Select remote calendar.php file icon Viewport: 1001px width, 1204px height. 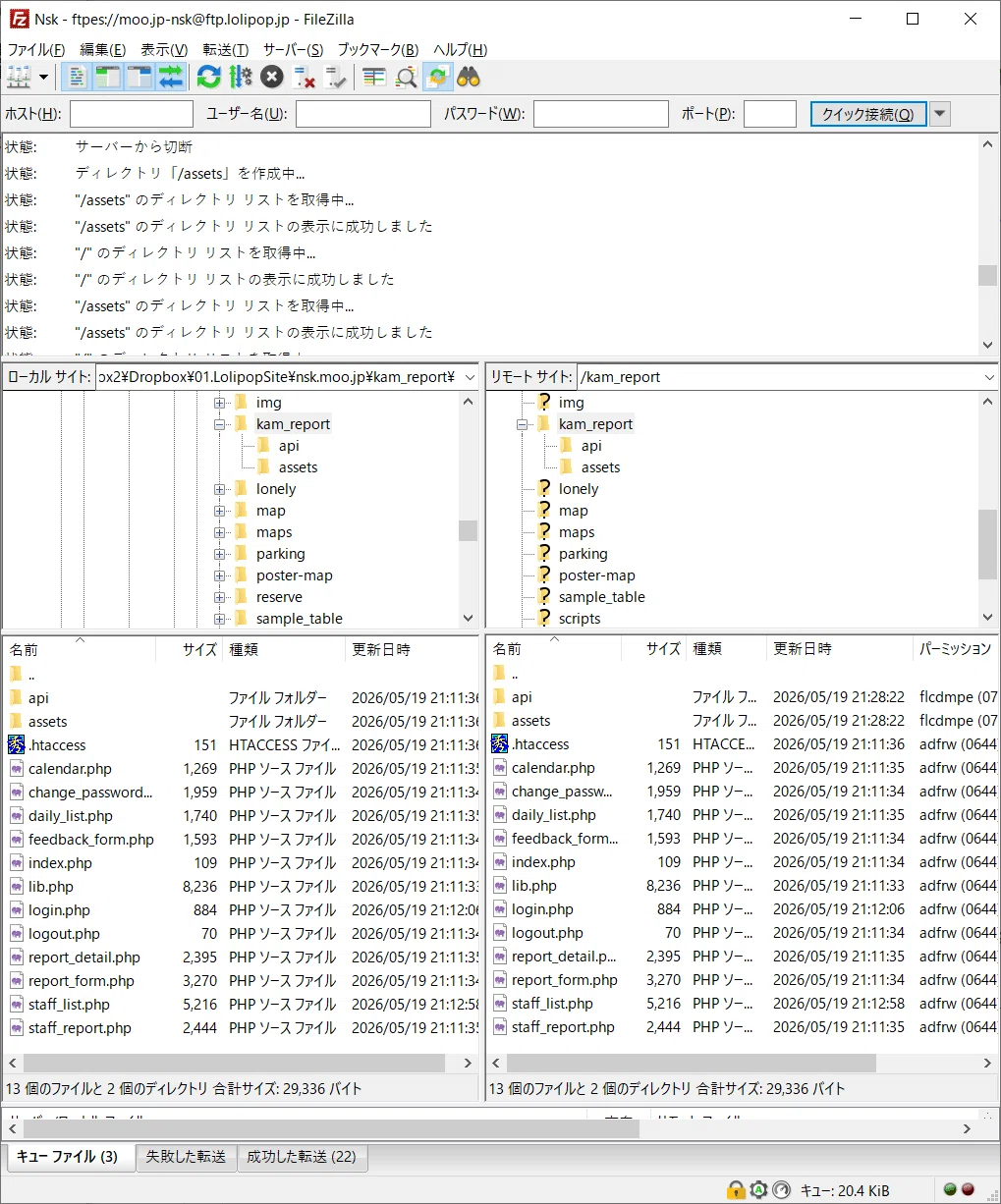click(x=500, y=768)
